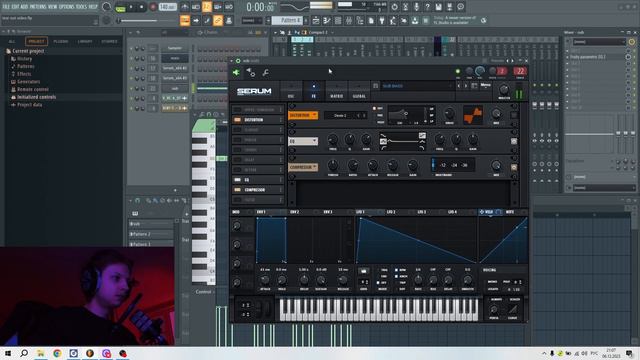Image resolution: width=640 pixels, height=360 pixels.
Task: Open the Effects folder in browser
Action: pos(24,74)
